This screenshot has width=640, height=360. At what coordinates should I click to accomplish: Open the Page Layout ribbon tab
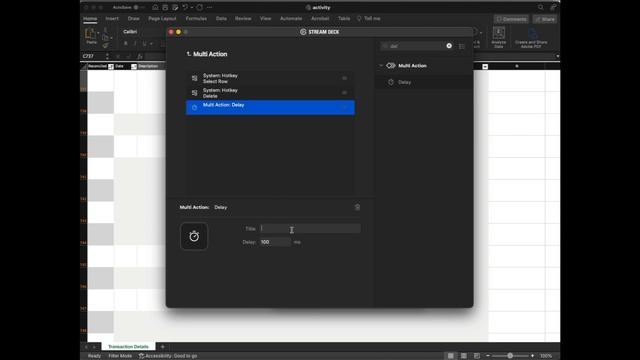[162, 18]
